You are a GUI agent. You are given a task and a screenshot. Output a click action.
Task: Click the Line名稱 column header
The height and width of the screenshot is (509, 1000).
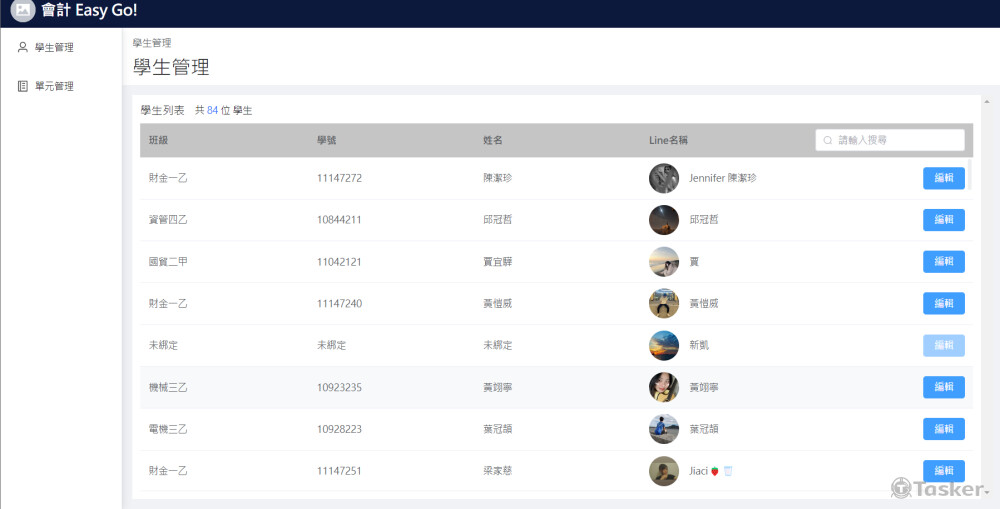pyautogui.click(x=668, y=140)
